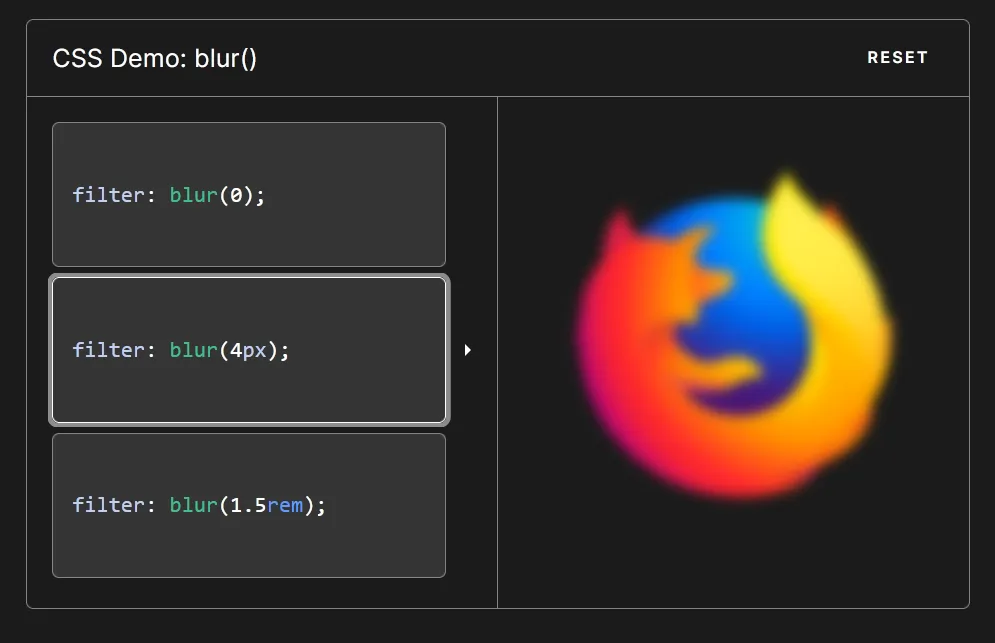Click the 1.5 number in the third example

(248, 505)
